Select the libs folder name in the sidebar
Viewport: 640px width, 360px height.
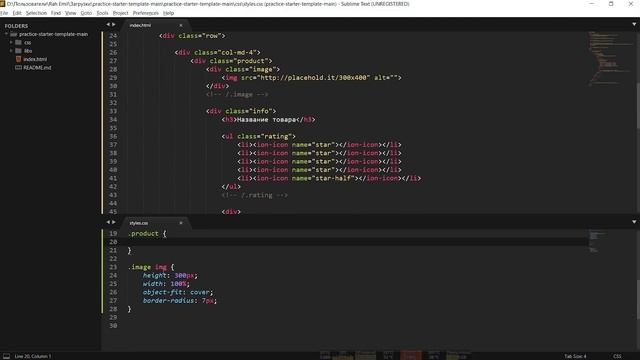point(28,51)
